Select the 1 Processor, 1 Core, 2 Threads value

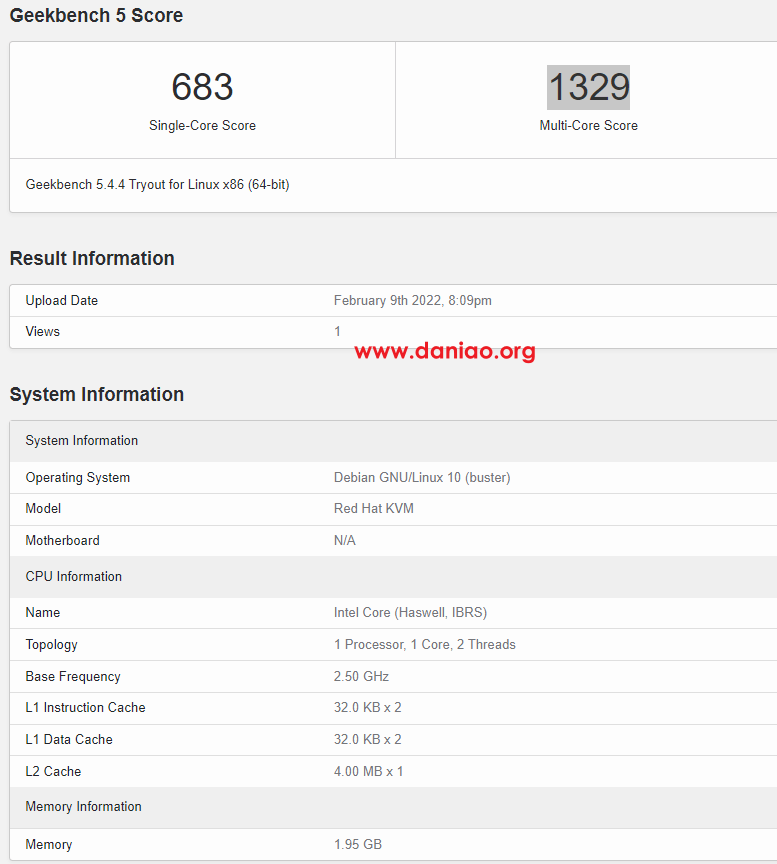[x=425, y=645]
